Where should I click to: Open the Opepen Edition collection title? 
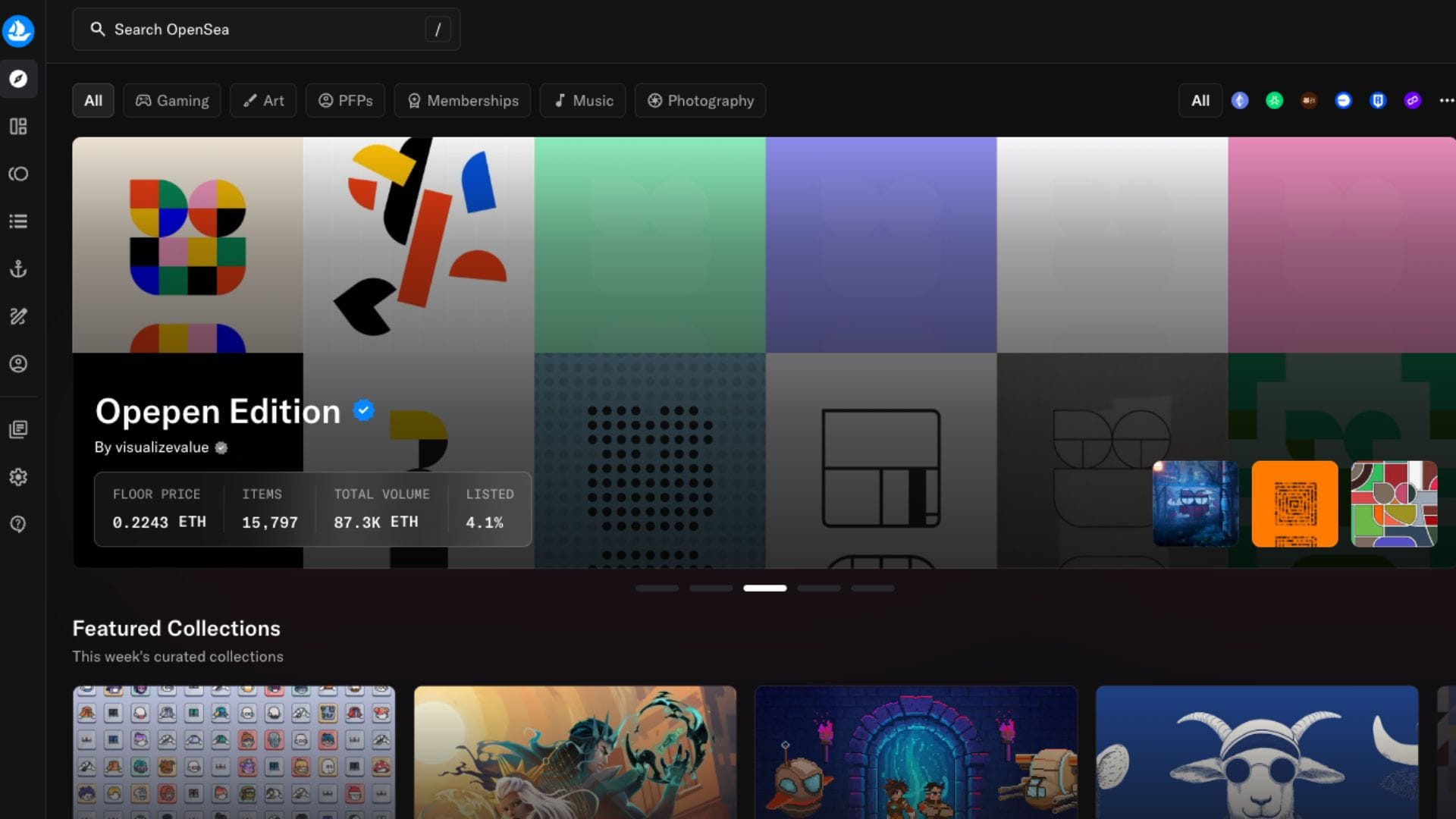click(218, 412)
